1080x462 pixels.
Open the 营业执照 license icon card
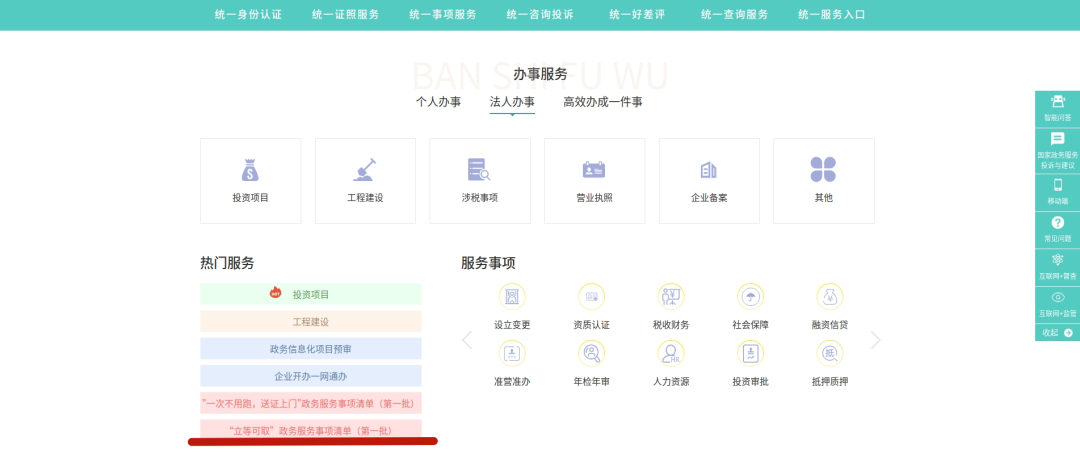point(594,181)
